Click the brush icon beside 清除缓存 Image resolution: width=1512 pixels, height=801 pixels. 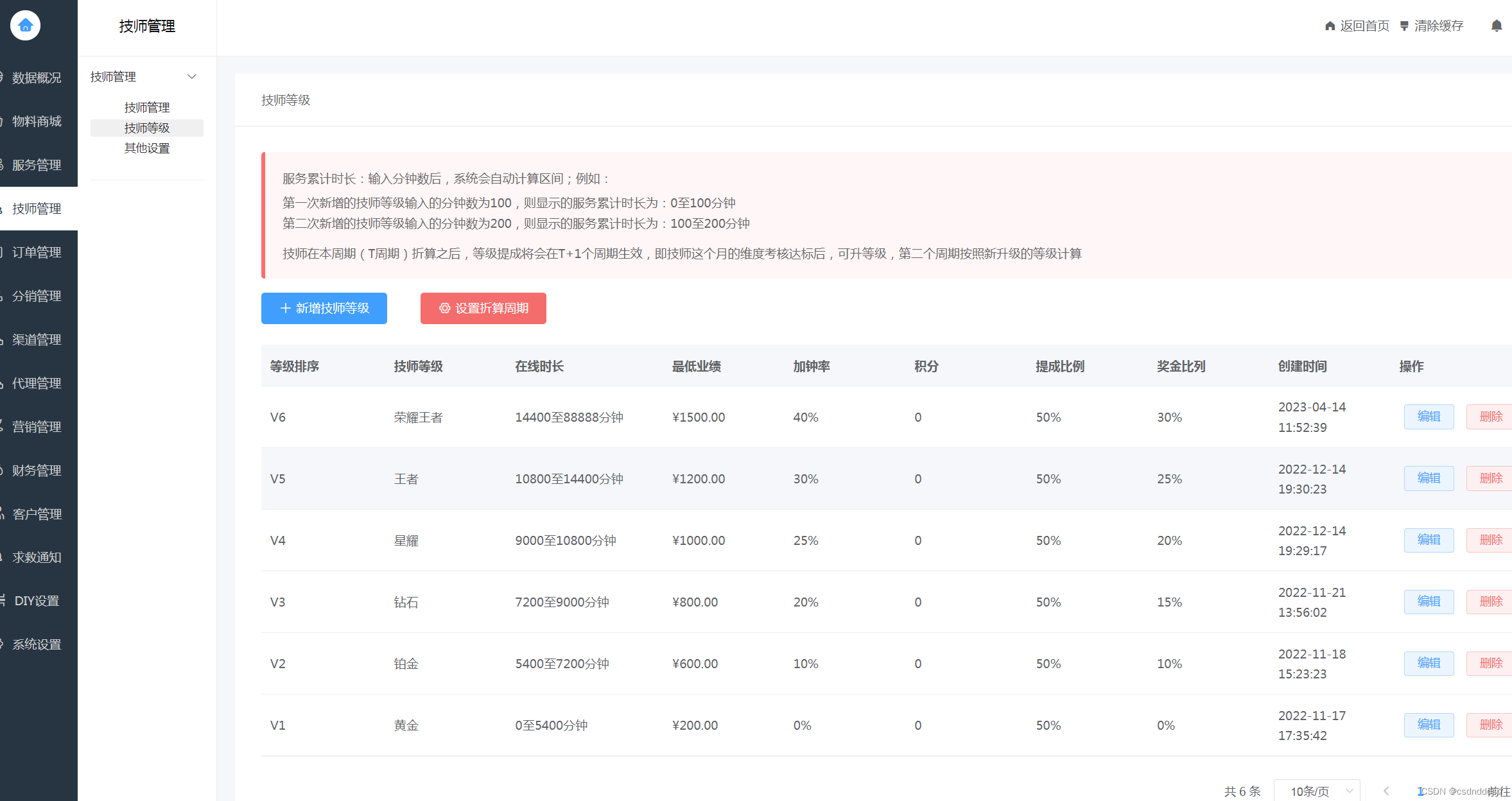1404,26
